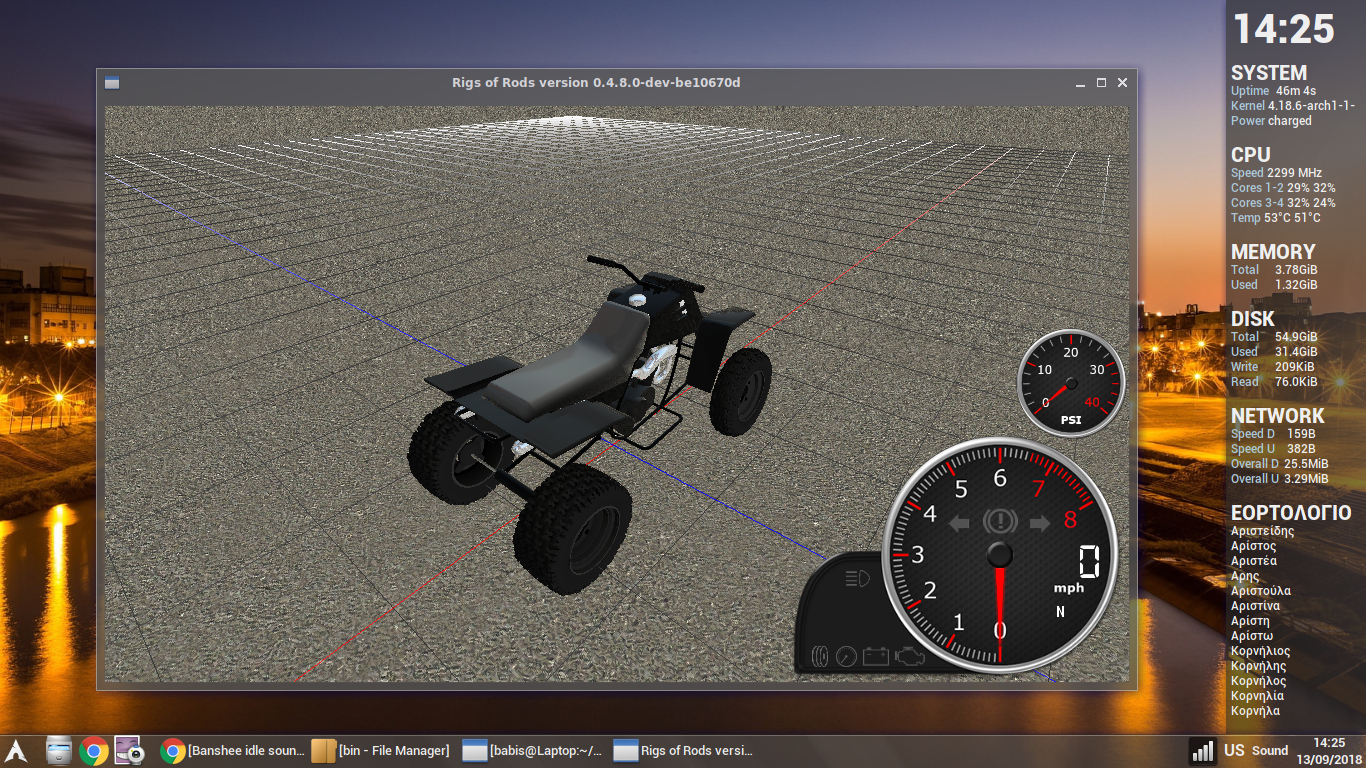The height and width of the screenshot is (768, 1366).
Task: Click the Memory Total 3.78GiB line
Action: click(x=1274, y=270)
